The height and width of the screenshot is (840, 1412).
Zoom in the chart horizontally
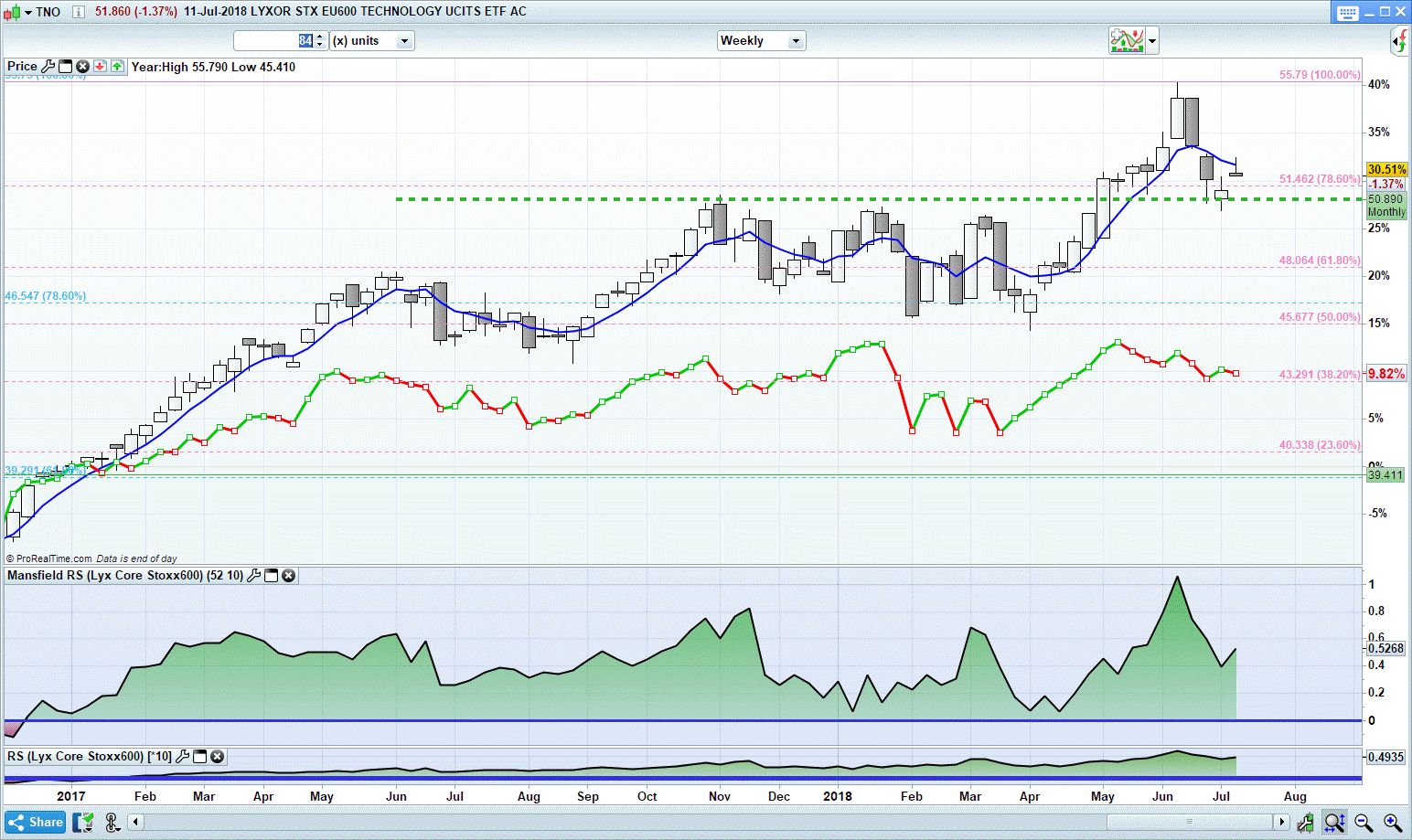[x=1393, y=823]
